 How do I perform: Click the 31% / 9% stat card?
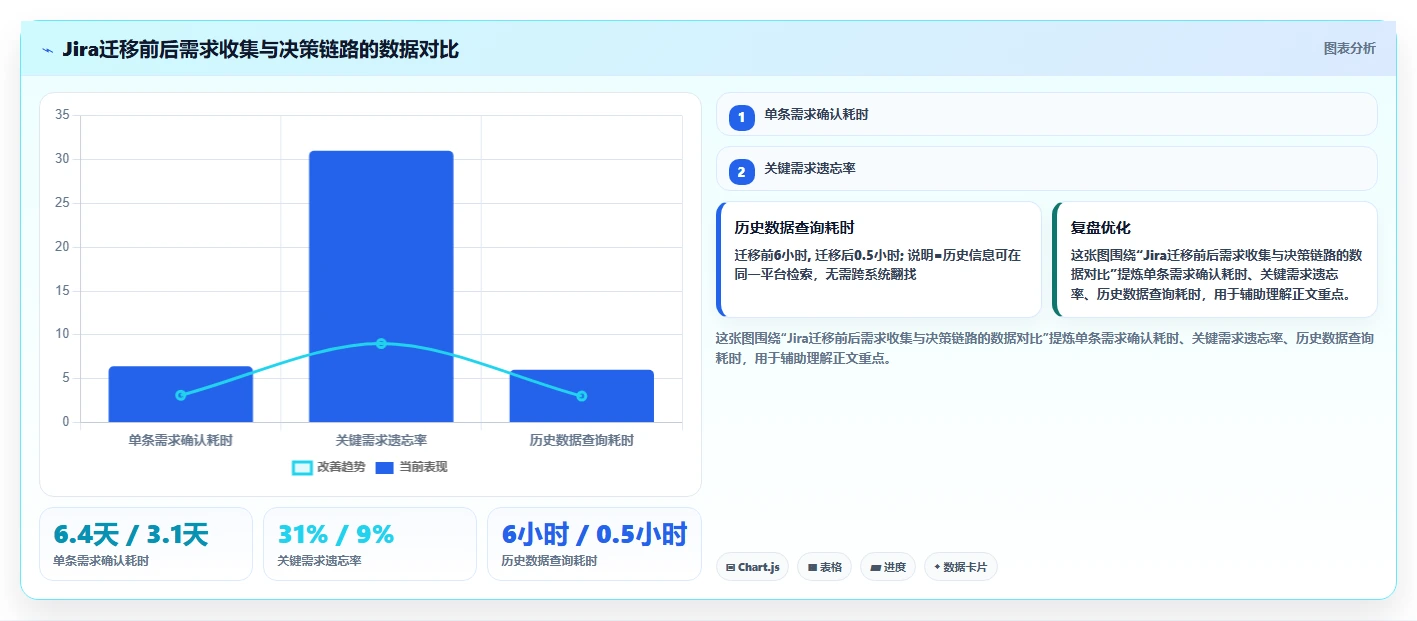[370, 544]
